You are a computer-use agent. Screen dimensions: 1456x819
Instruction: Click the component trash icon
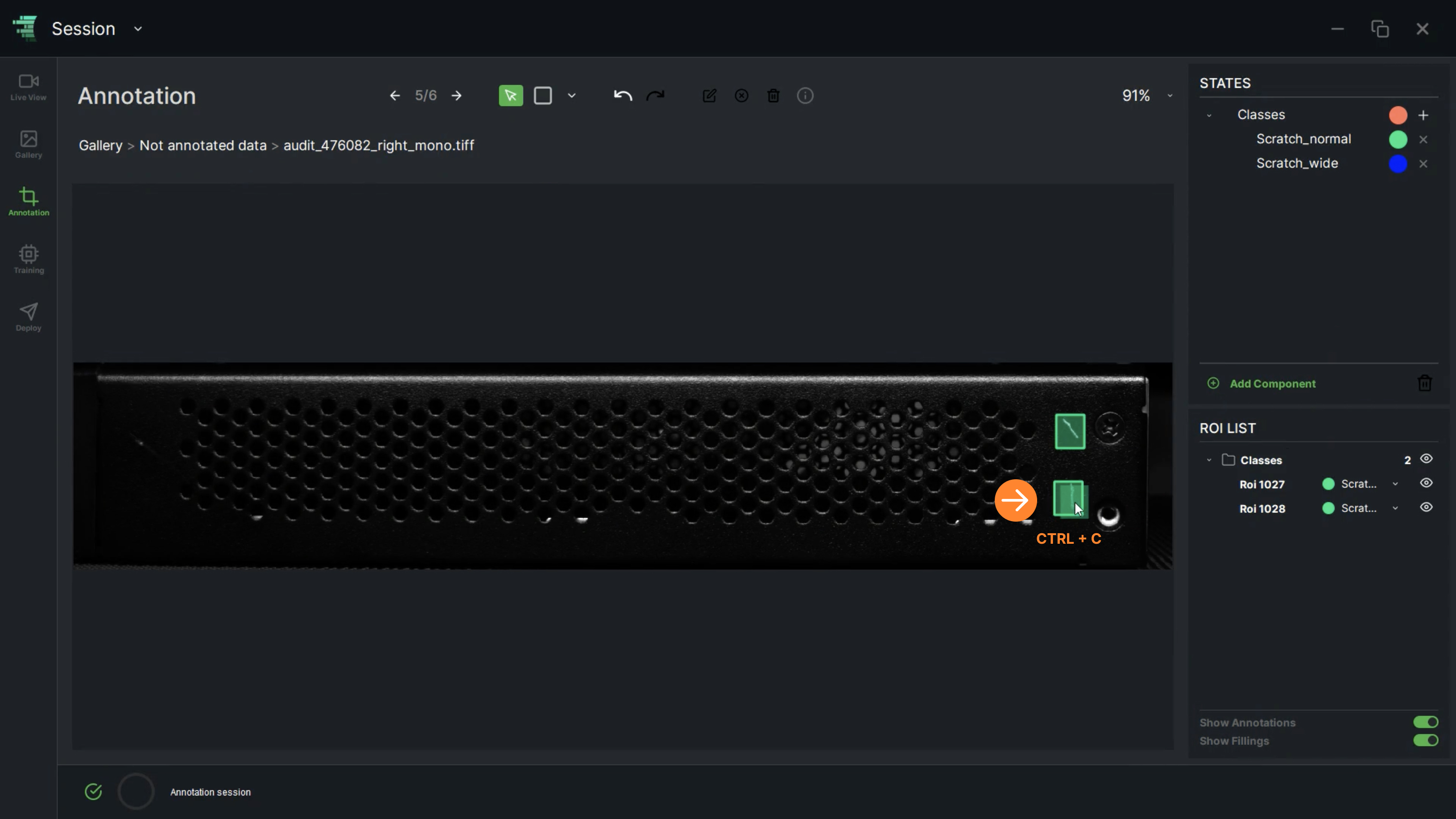coord(1424,384)
